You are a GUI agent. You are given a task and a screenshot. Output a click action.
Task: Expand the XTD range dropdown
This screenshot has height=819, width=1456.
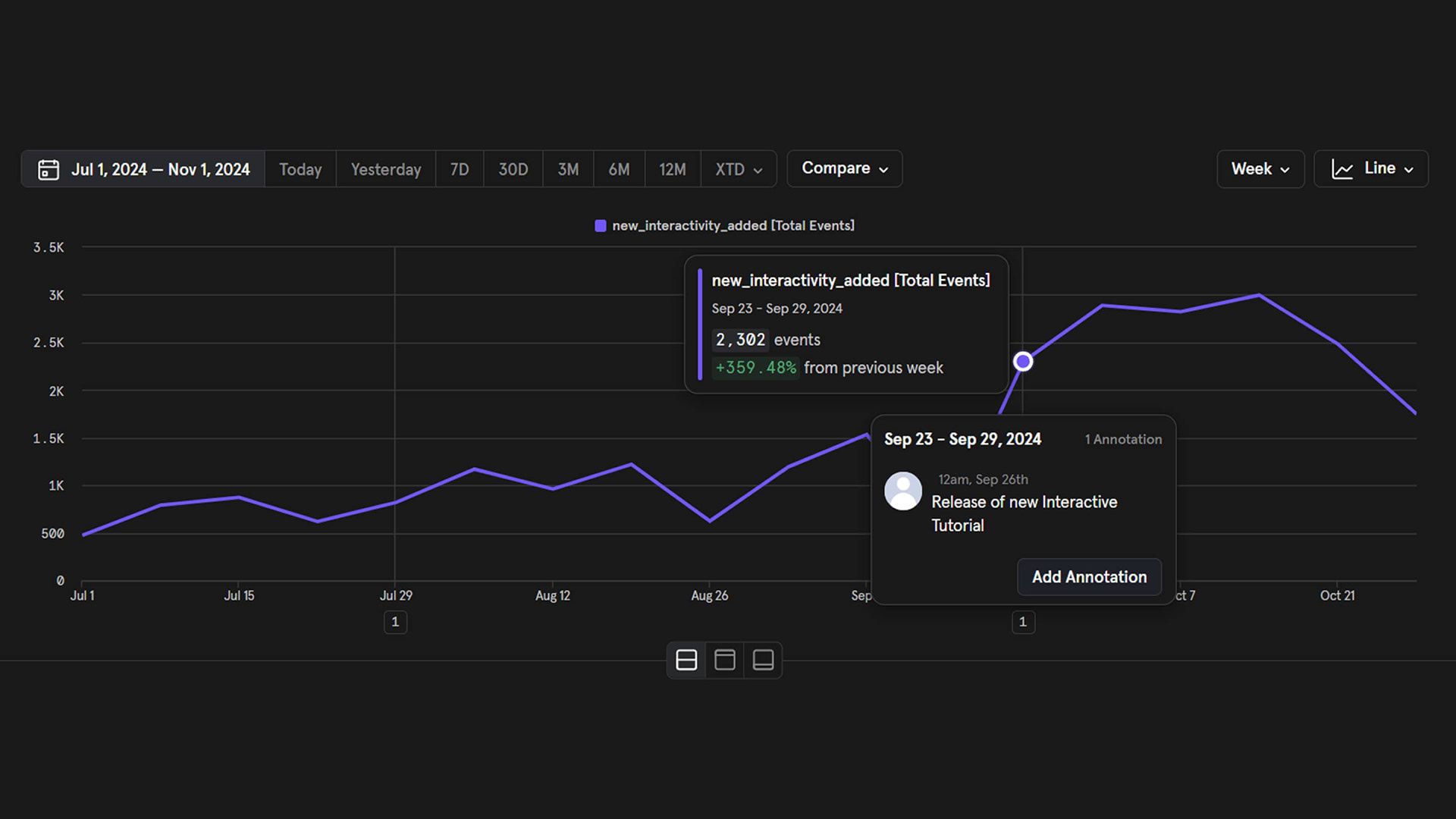(739, 169)
